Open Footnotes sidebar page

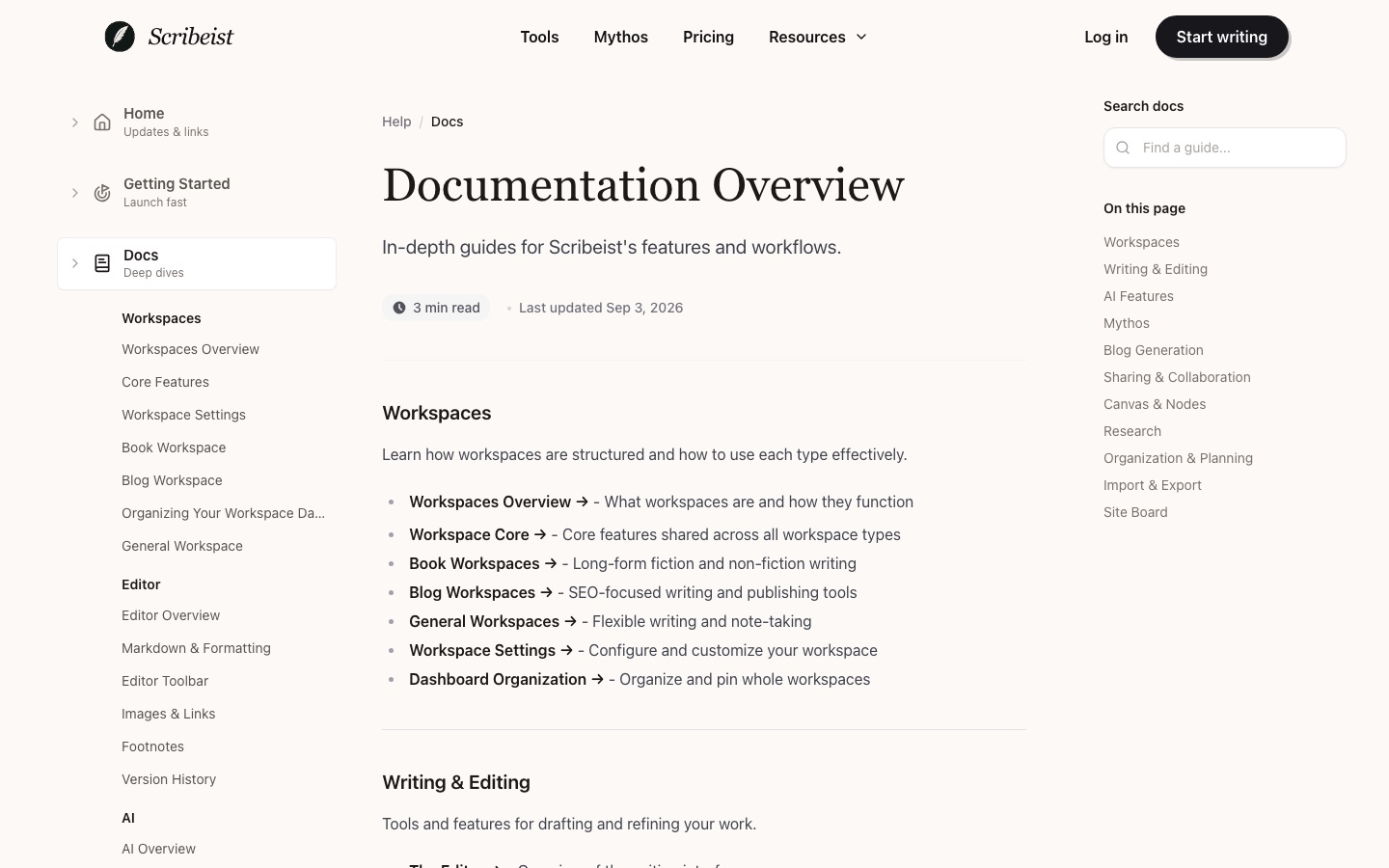click(152, 746)
